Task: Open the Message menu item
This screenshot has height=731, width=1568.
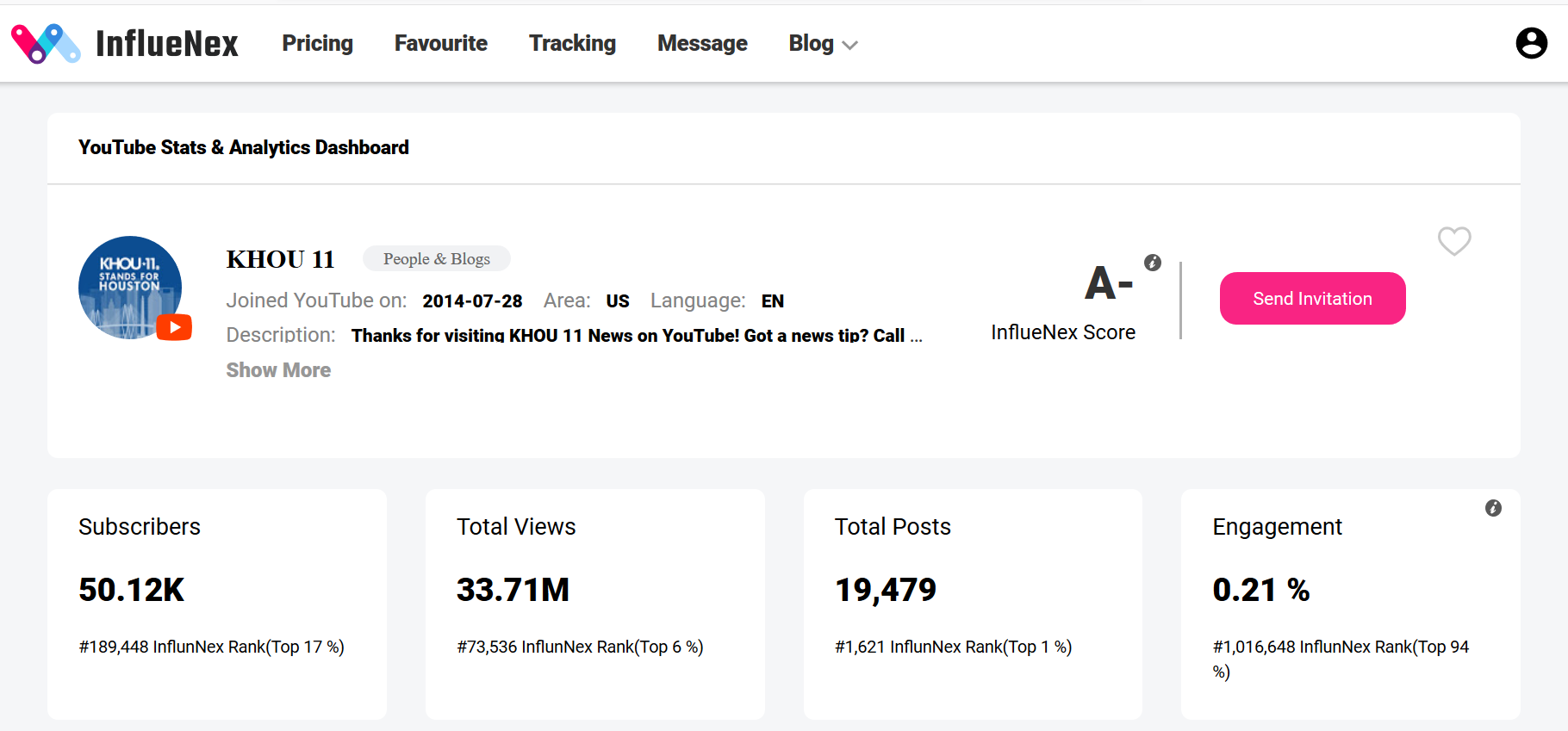Action: tap(702, 43)
